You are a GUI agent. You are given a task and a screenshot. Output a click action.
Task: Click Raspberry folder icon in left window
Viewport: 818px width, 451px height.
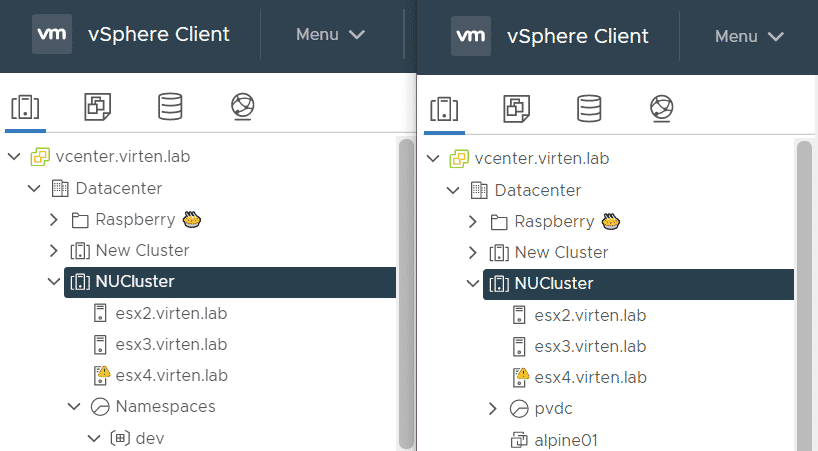(x=80, y=220)
